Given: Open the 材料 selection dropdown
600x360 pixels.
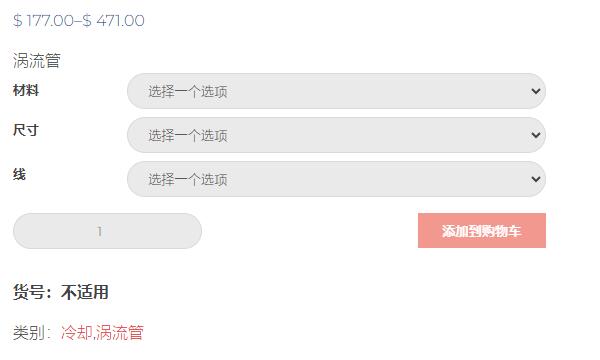Looking at the screenshot, I should point(336,91).
